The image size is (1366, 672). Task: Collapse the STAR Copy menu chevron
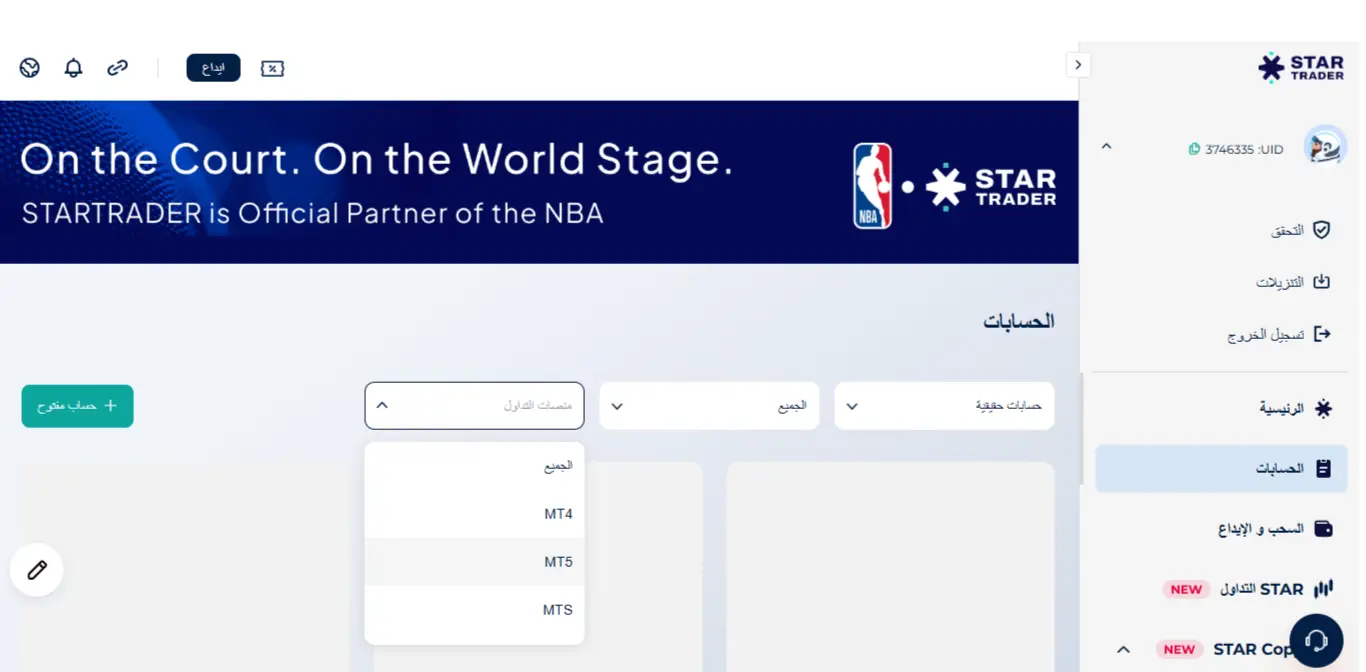(x=1123, y=649)
